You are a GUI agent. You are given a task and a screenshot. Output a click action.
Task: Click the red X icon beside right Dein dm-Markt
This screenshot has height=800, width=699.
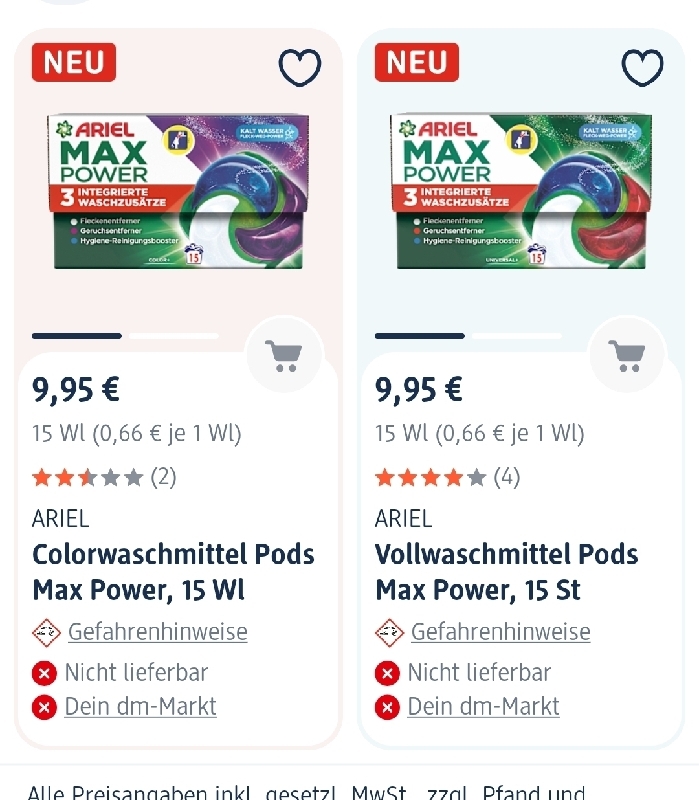click(x=387, y=707)
